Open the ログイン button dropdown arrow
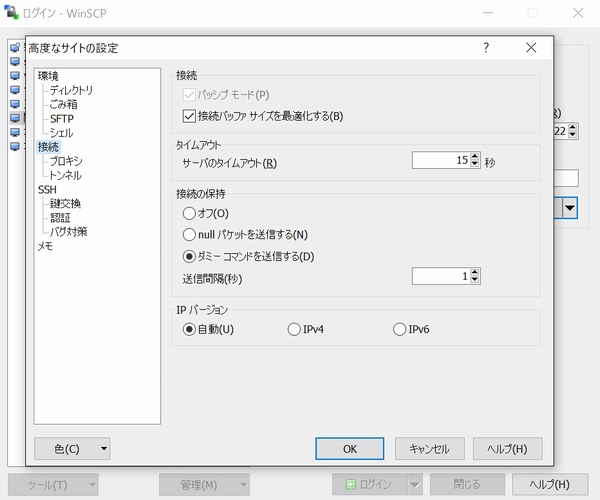This screenshot has width=600, height=500. (x=414, y=484)
